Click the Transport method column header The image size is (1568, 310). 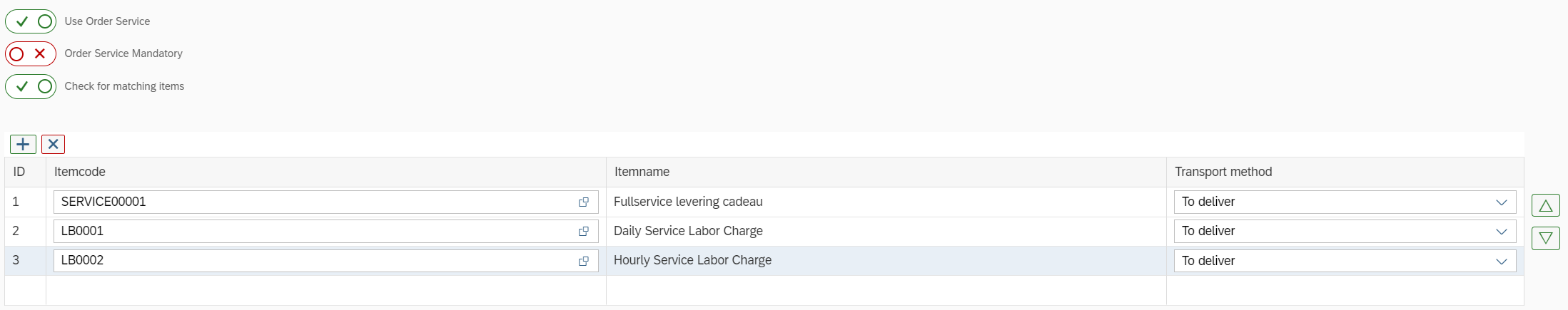click(1223, 172)
